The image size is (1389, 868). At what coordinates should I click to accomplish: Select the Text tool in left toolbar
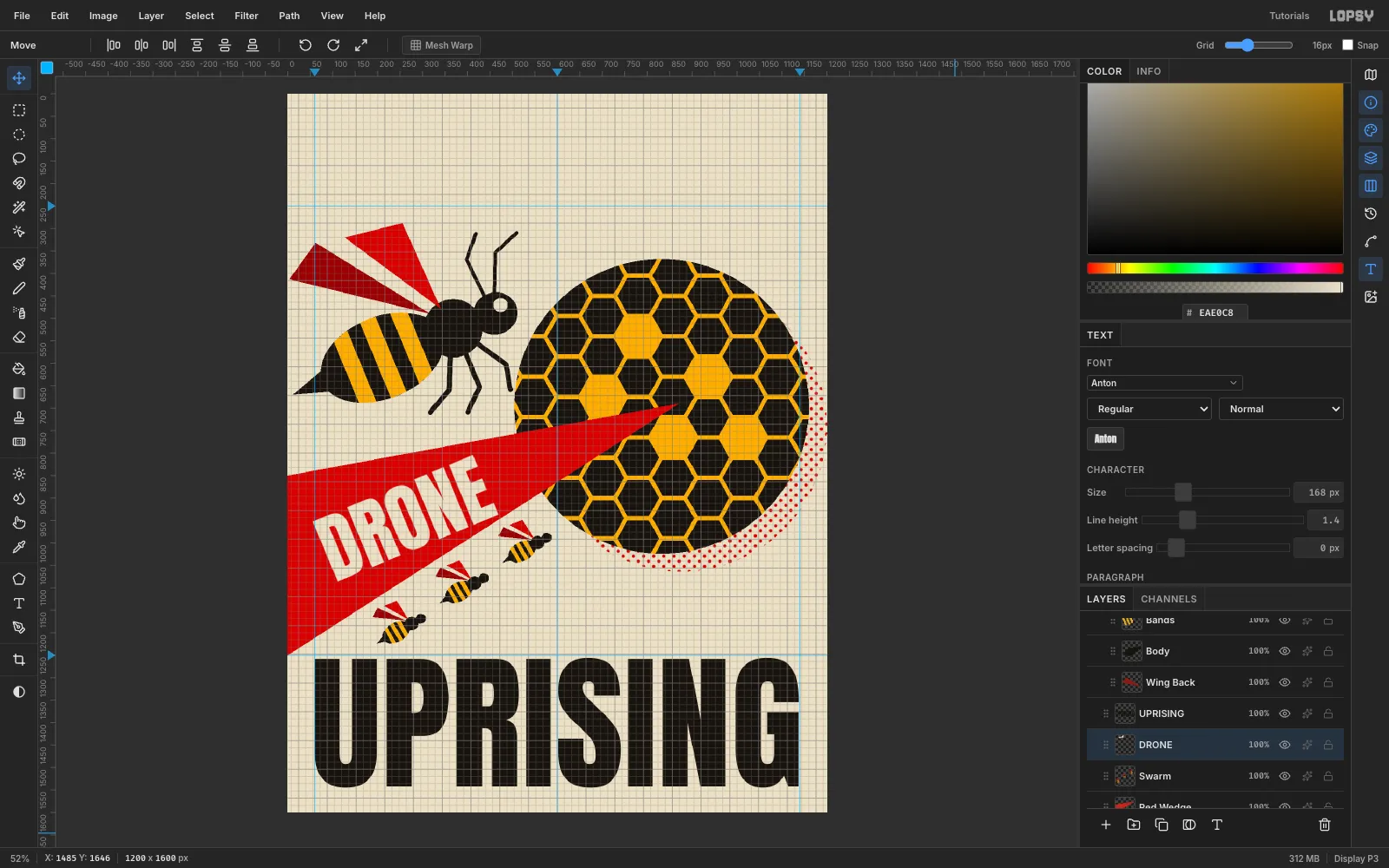(19, 603)
